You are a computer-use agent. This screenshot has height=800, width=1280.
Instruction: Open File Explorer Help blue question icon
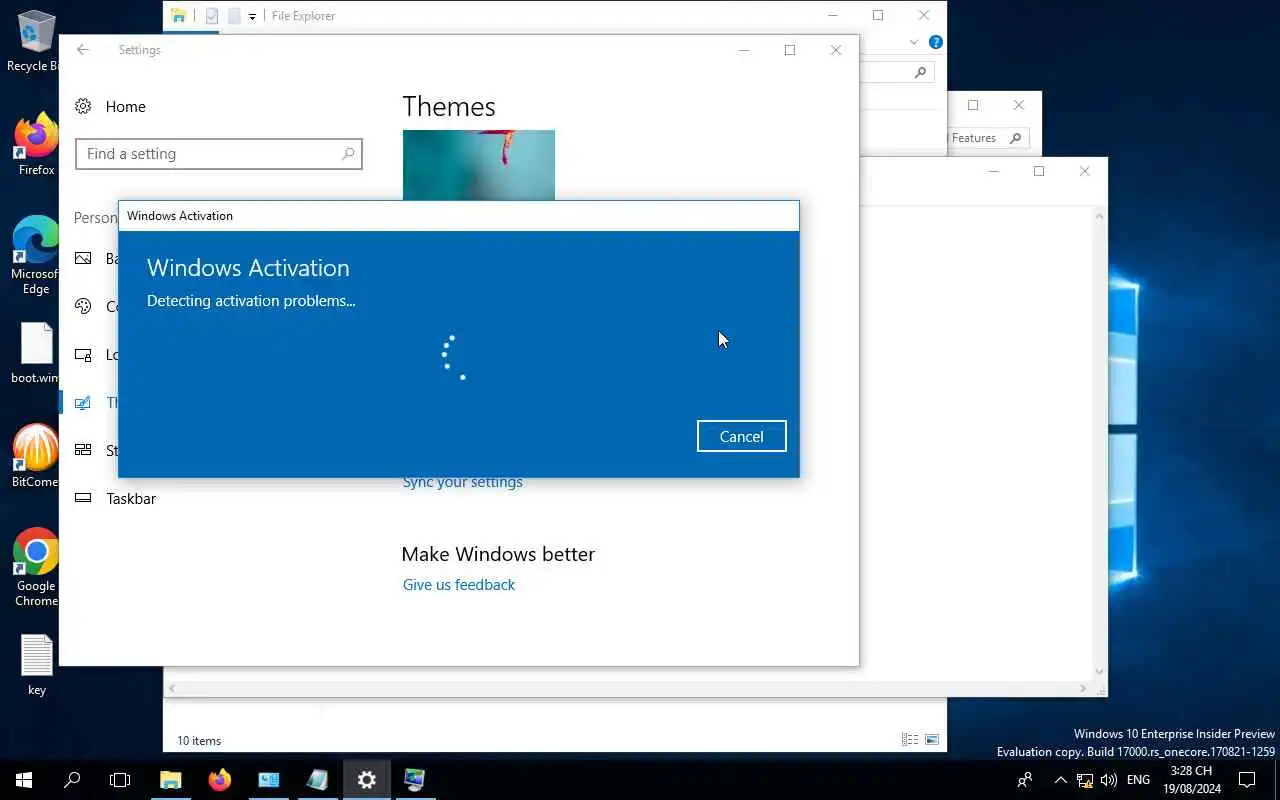point(936,42)
